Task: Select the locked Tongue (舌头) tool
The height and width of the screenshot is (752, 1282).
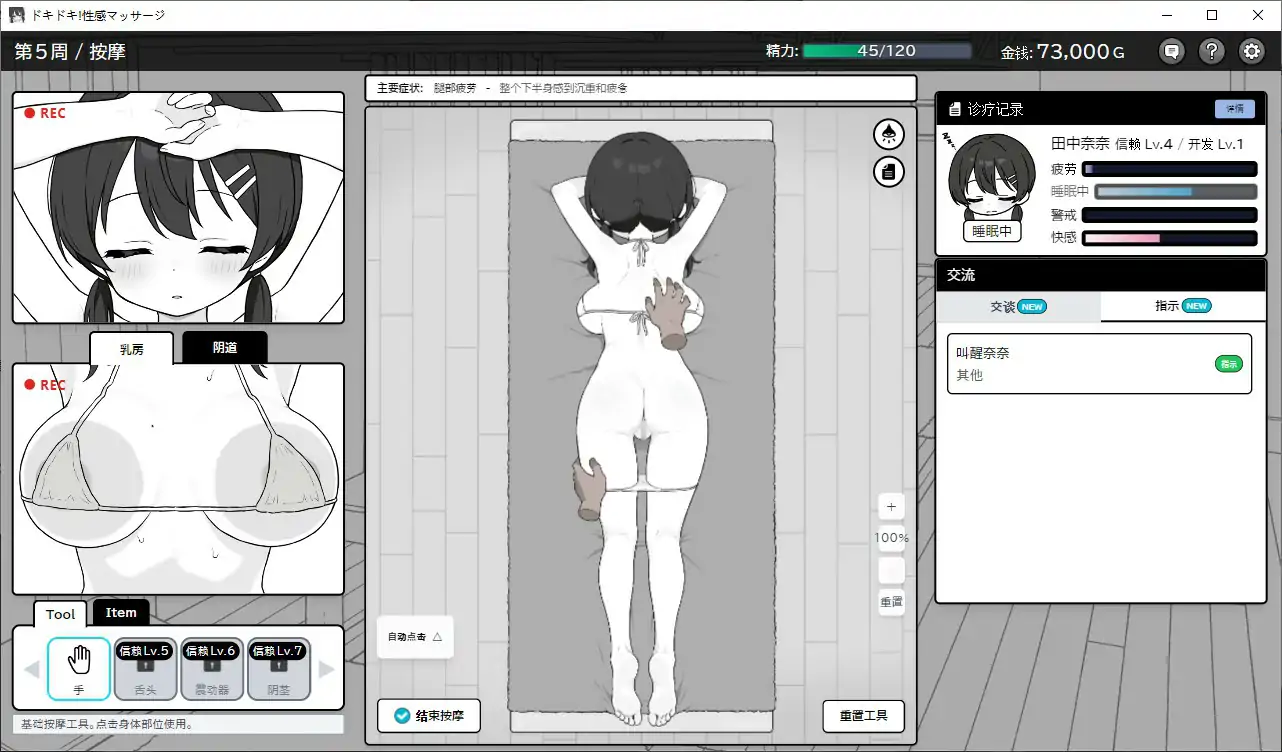Action: [144, 669]
